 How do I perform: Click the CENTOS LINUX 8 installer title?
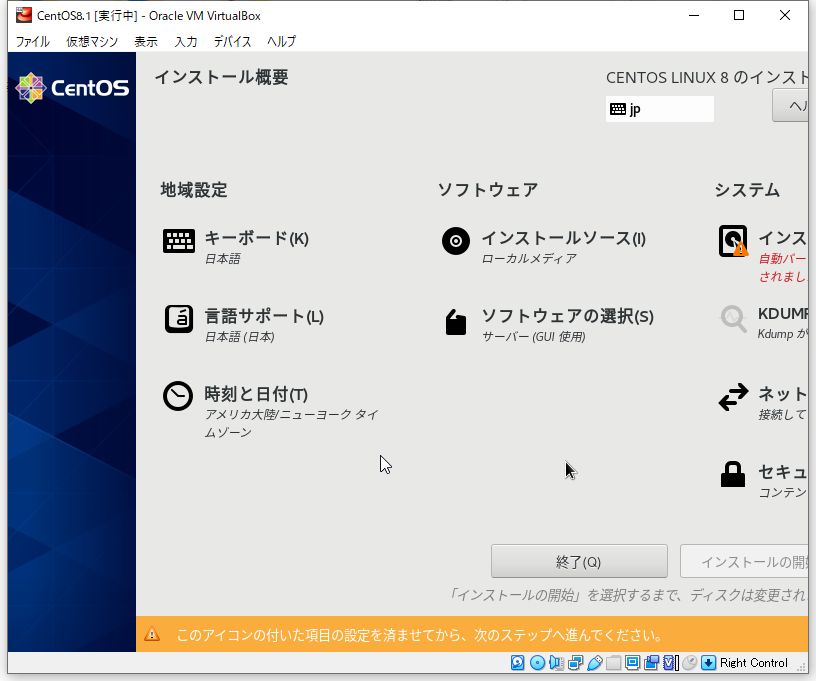707,78
